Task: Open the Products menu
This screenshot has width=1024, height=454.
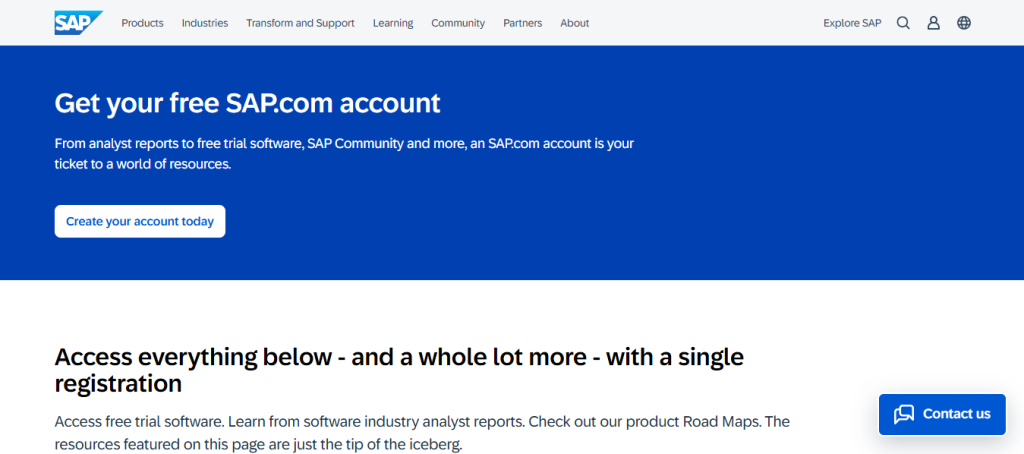Action: 142,23
